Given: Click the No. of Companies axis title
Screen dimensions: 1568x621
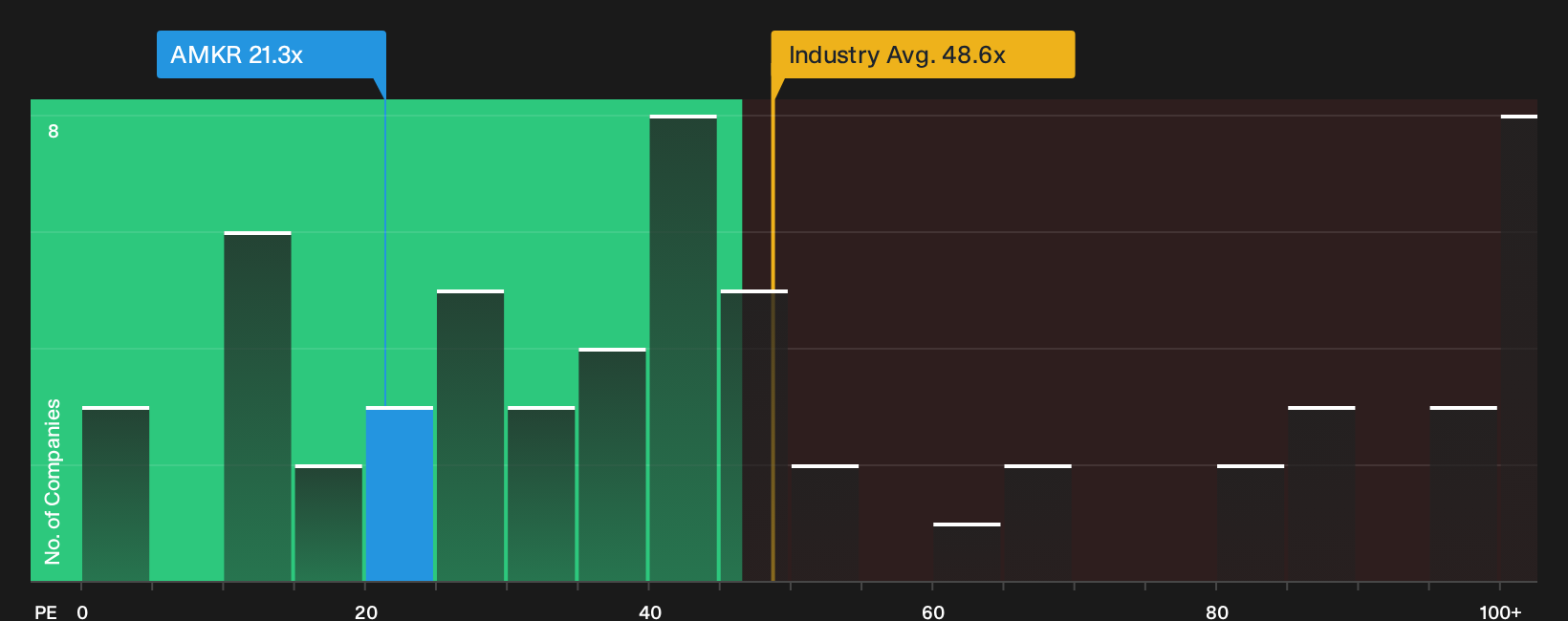Looking at the screenshot, I should click(53, 482).
